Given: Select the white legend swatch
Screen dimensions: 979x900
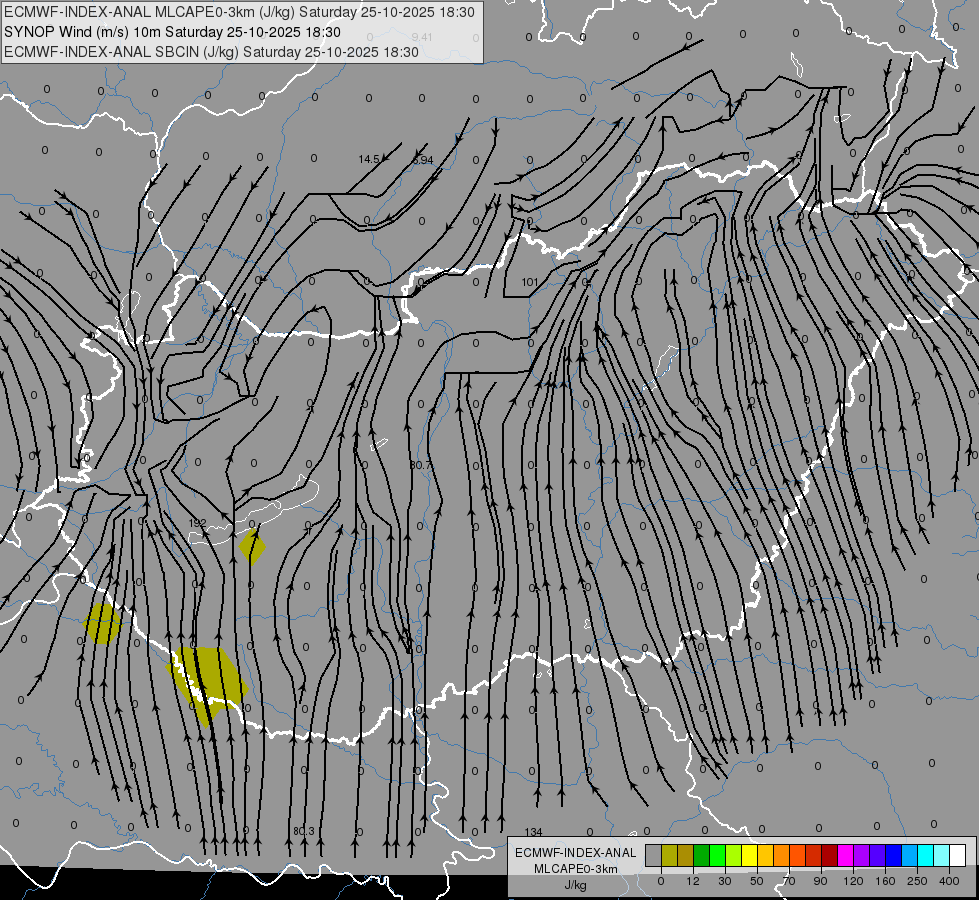Looking at the screenshot, I should [x=958, y=855].
